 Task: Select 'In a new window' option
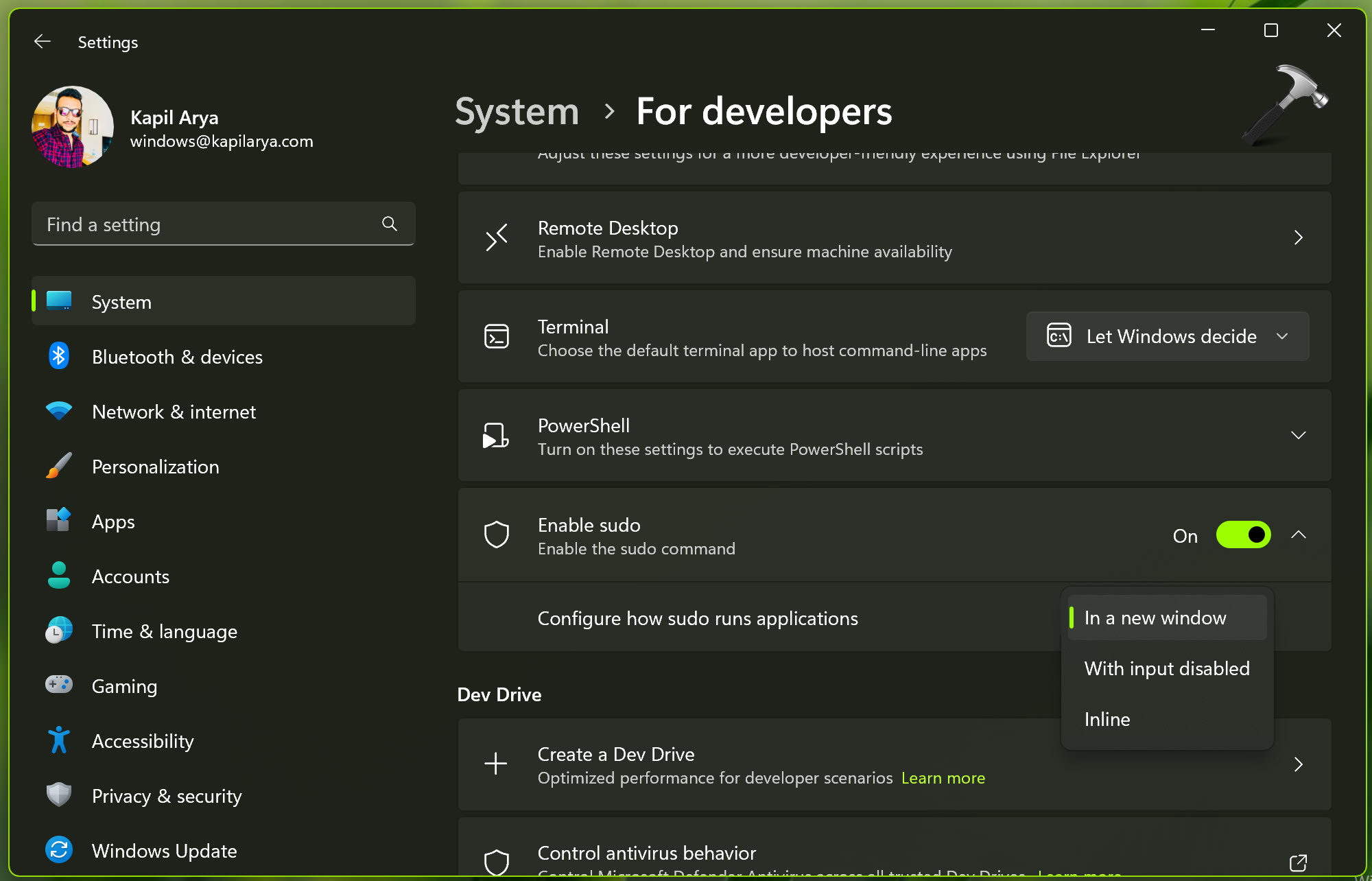[1155, 618]
